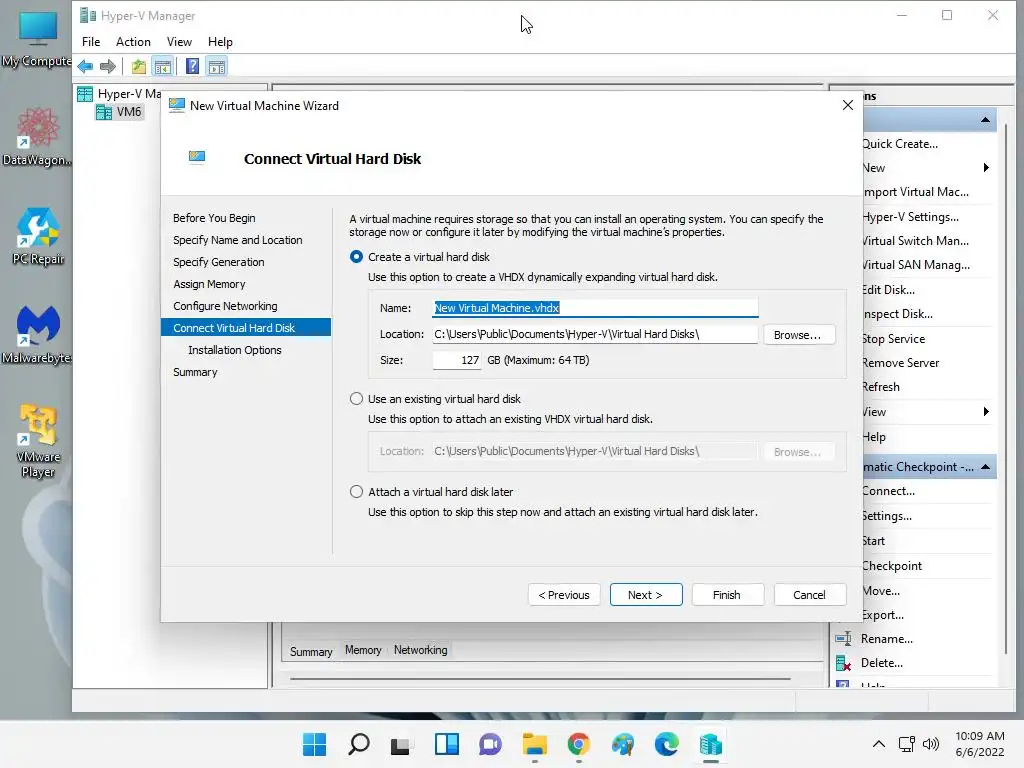Screen dimensions: 1024x768
Task: Expand the New submenu arrow in Actions
Action: point(986,168)
